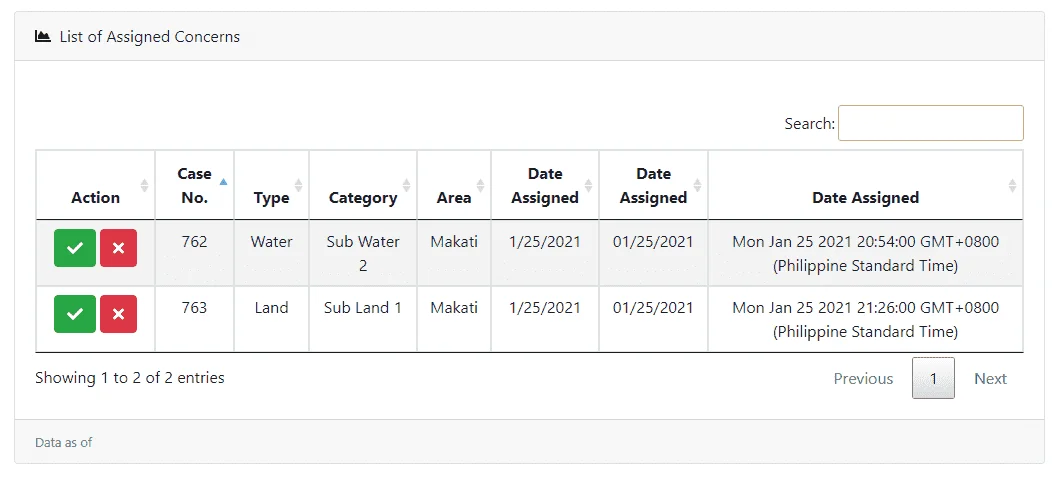Screen dimensions: 1056x484
Task: Sort the table by Case No. column
Action: 195,185
